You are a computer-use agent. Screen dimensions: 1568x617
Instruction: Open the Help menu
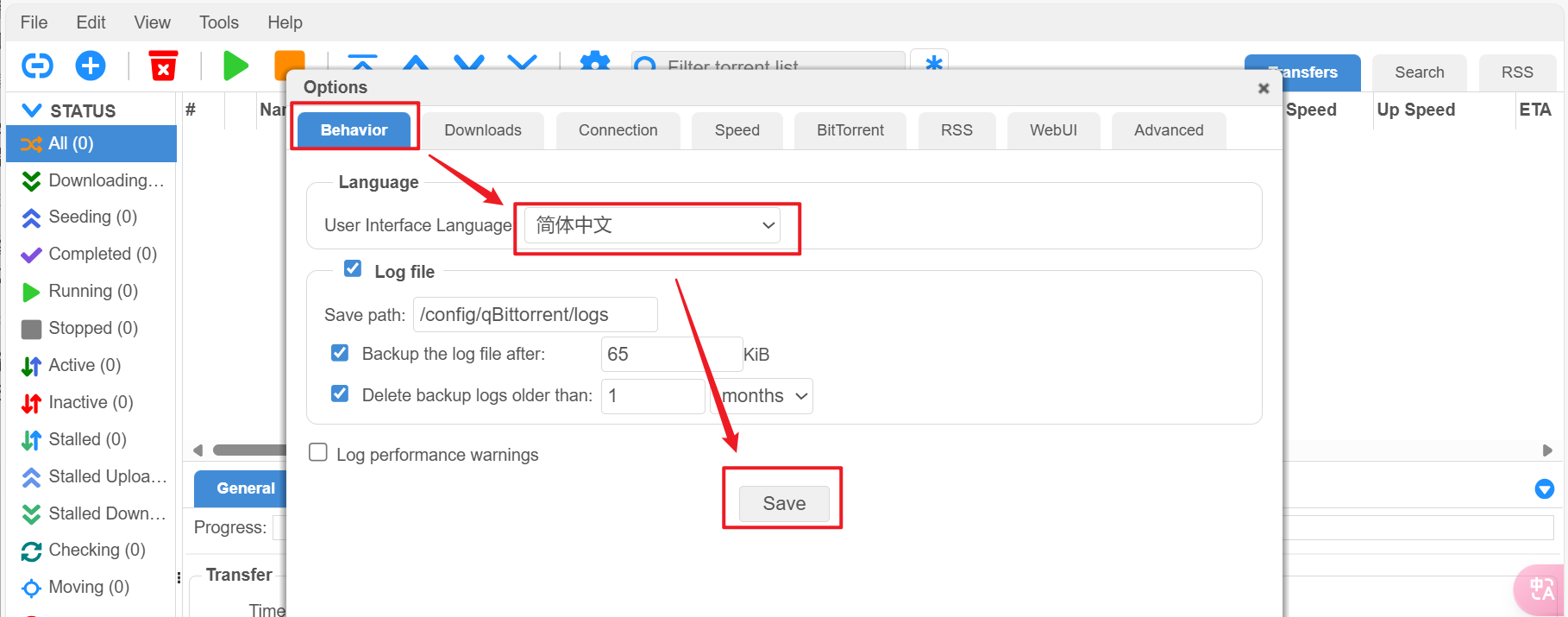coord(285,22)
